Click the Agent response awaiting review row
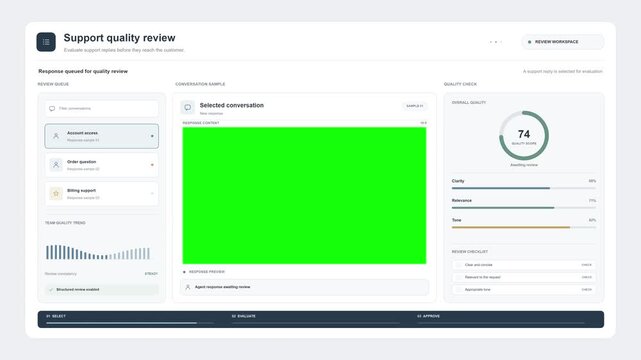Screen dimensions: 641x360 pos(305,287)
